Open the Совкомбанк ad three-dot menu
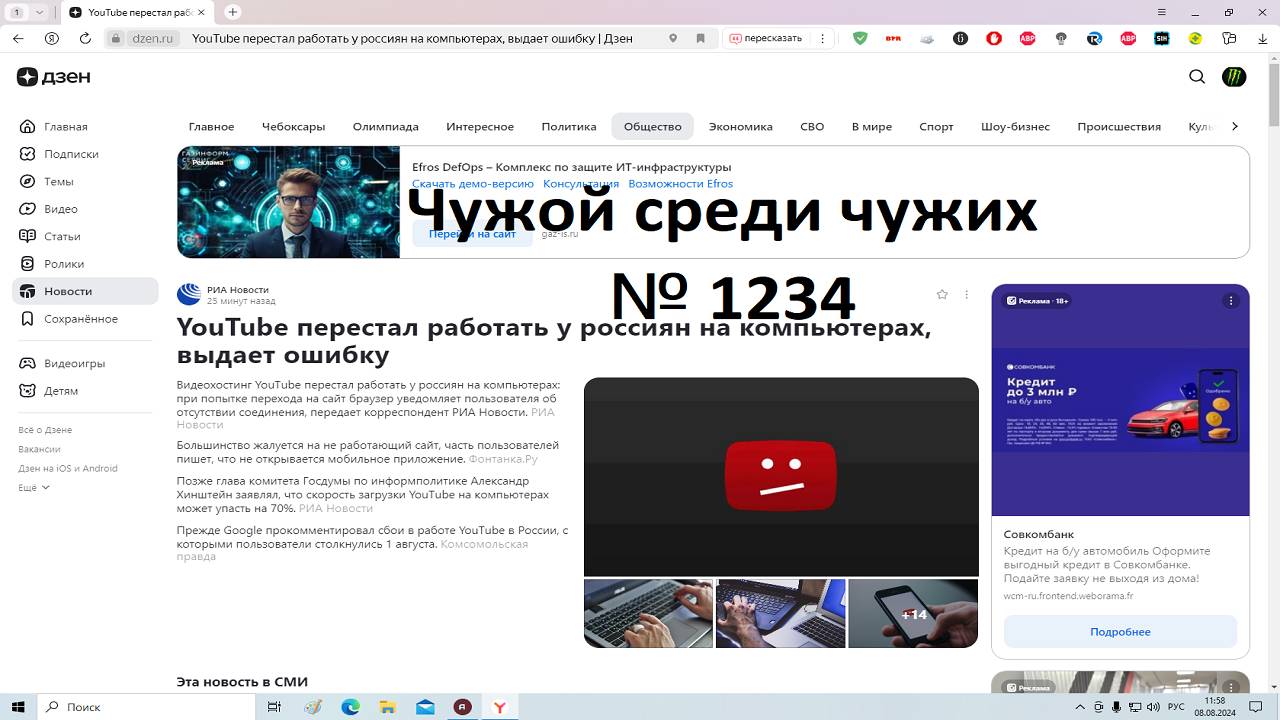 [1231, 301]
